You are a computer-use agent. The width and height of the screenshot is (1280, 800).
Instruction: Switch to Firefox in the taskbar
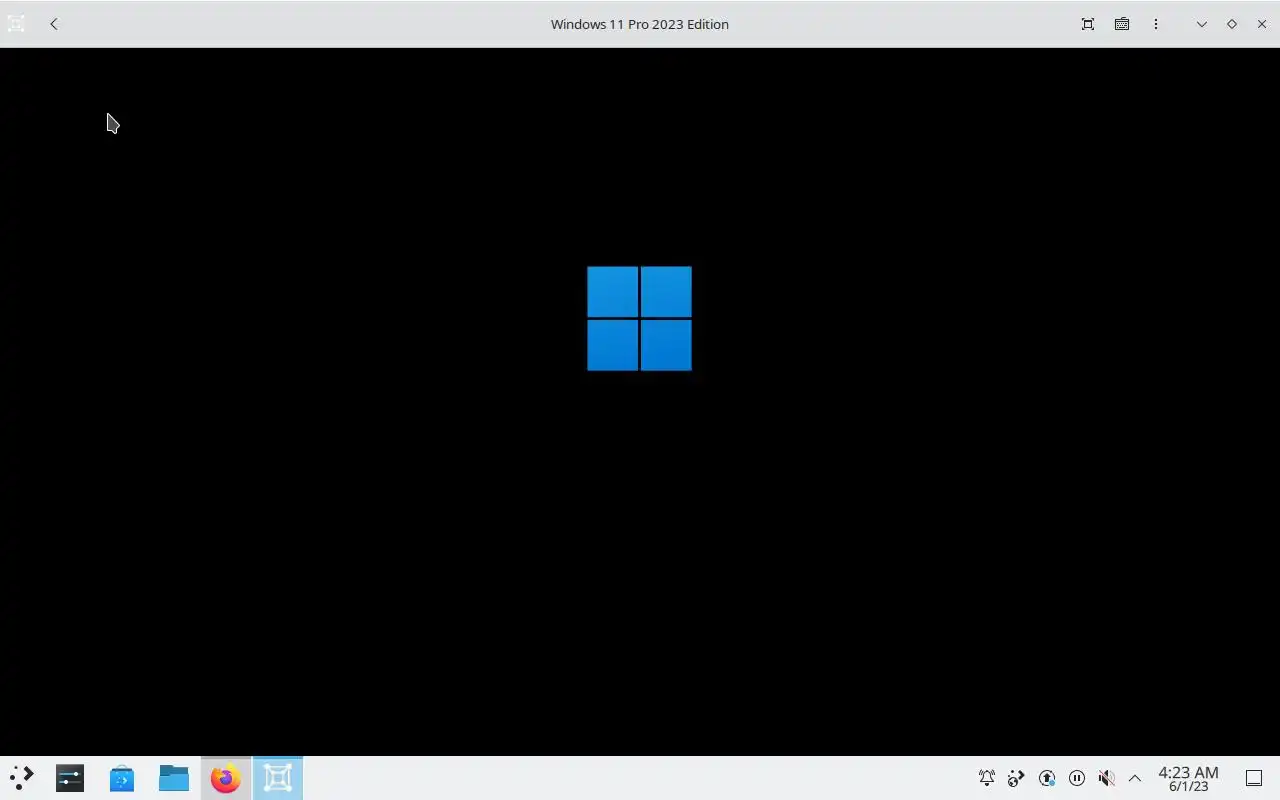tap(226, 778)
